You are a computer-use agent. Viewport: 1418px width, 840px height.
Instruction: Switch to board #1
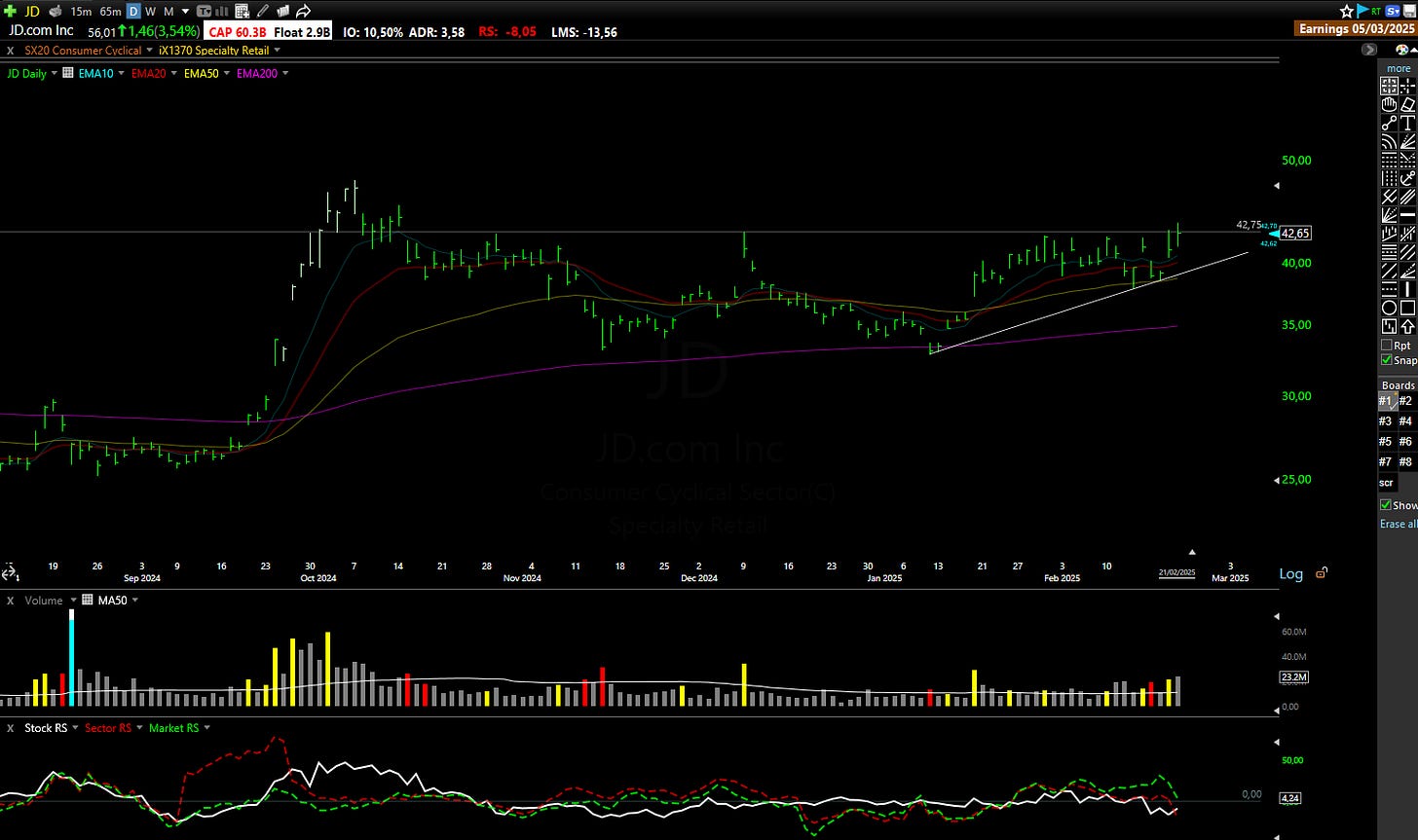(1386, 400)
